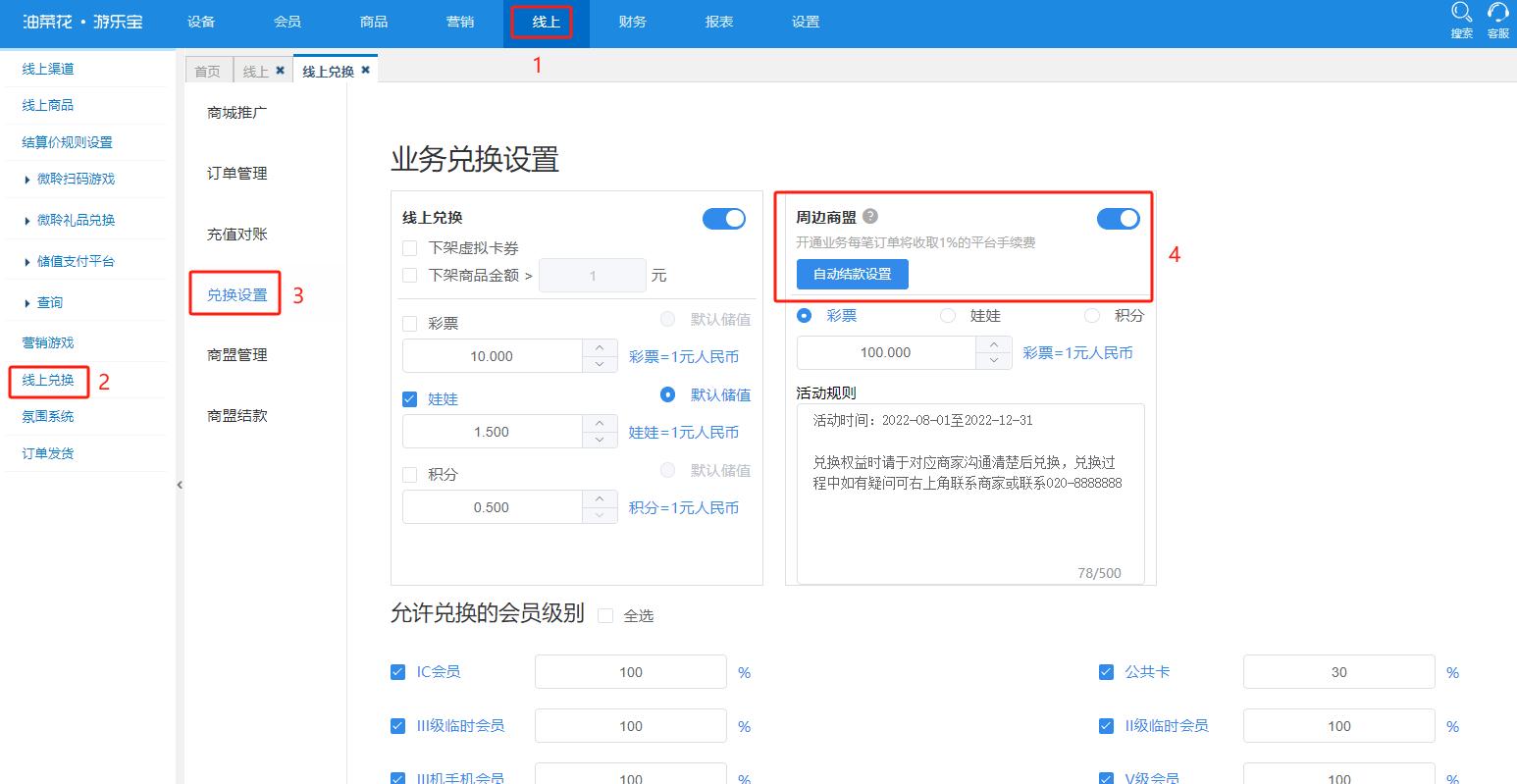
Task: Check the 下架商品金额 checkbox
Action: (410, 276)
